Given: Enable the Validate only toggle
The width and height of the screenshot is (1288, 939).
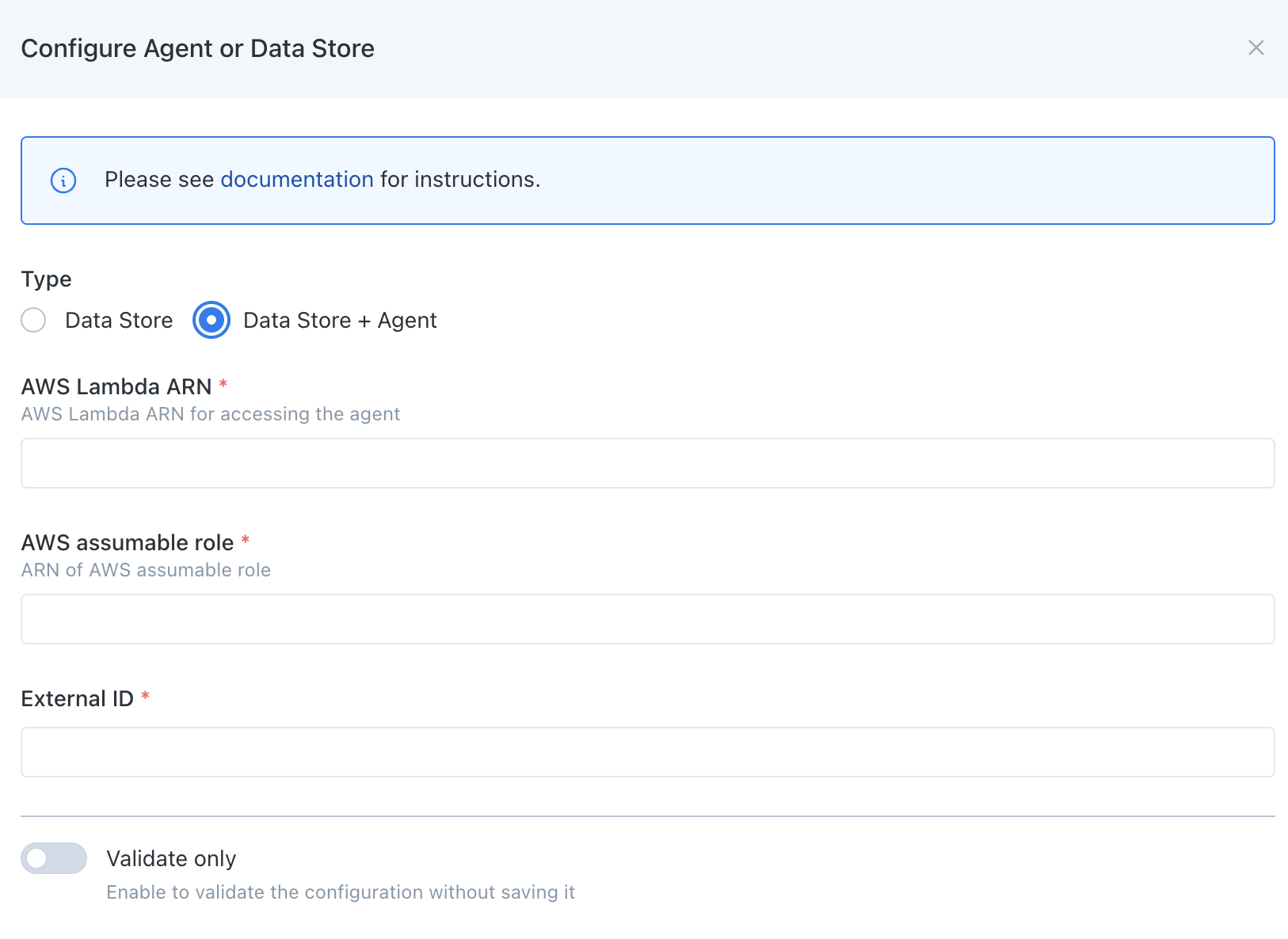Looking at the screenshot, I should [54, 858].
